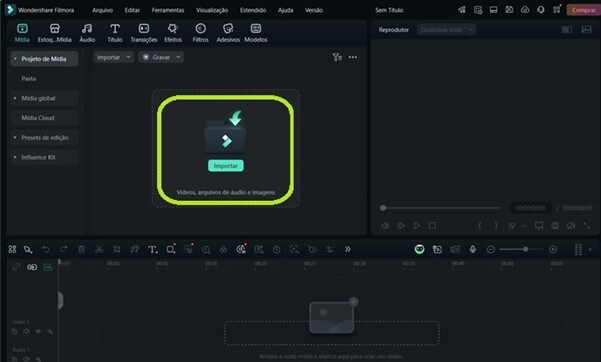Click the player snapshot camera icon

[555, 225]
